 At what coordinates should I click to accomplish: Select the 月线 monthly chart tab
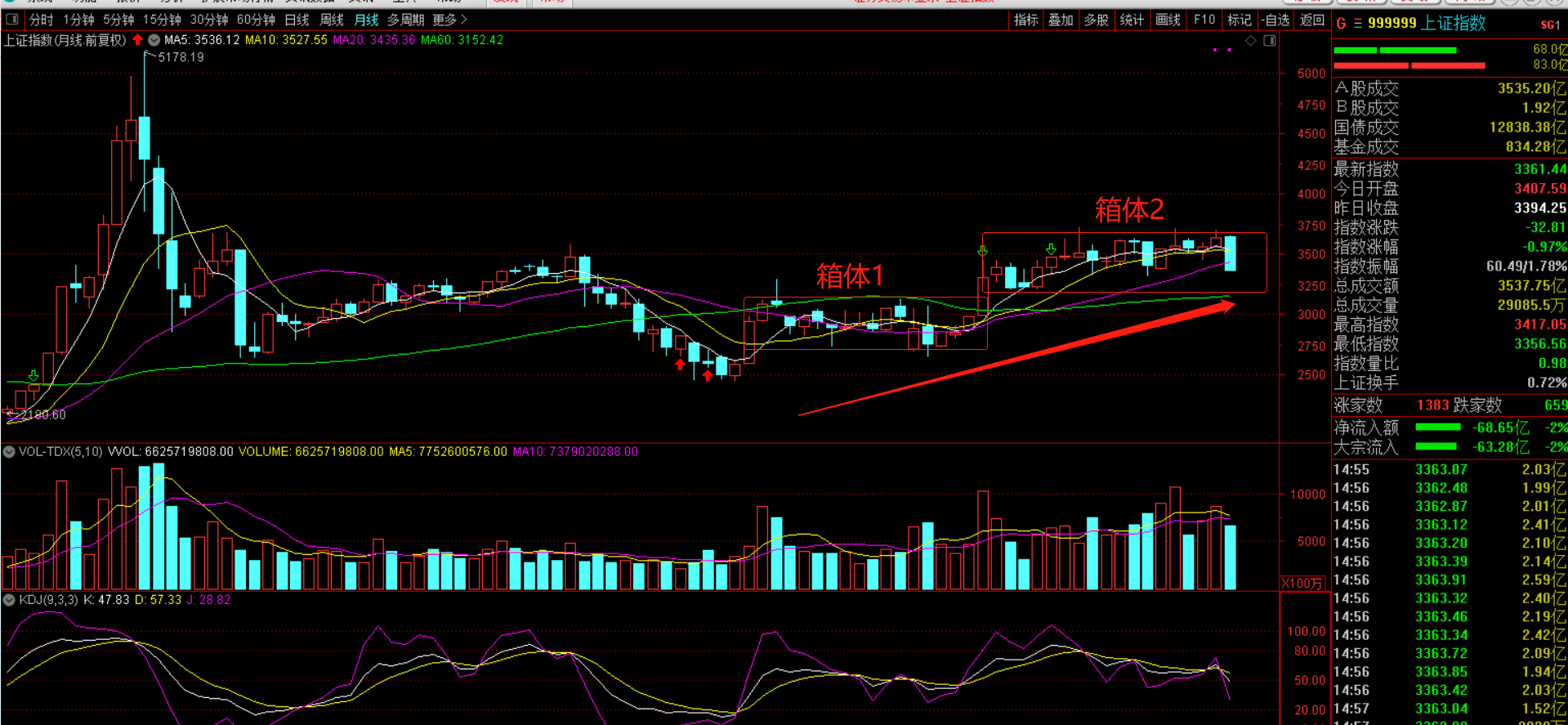366,20
